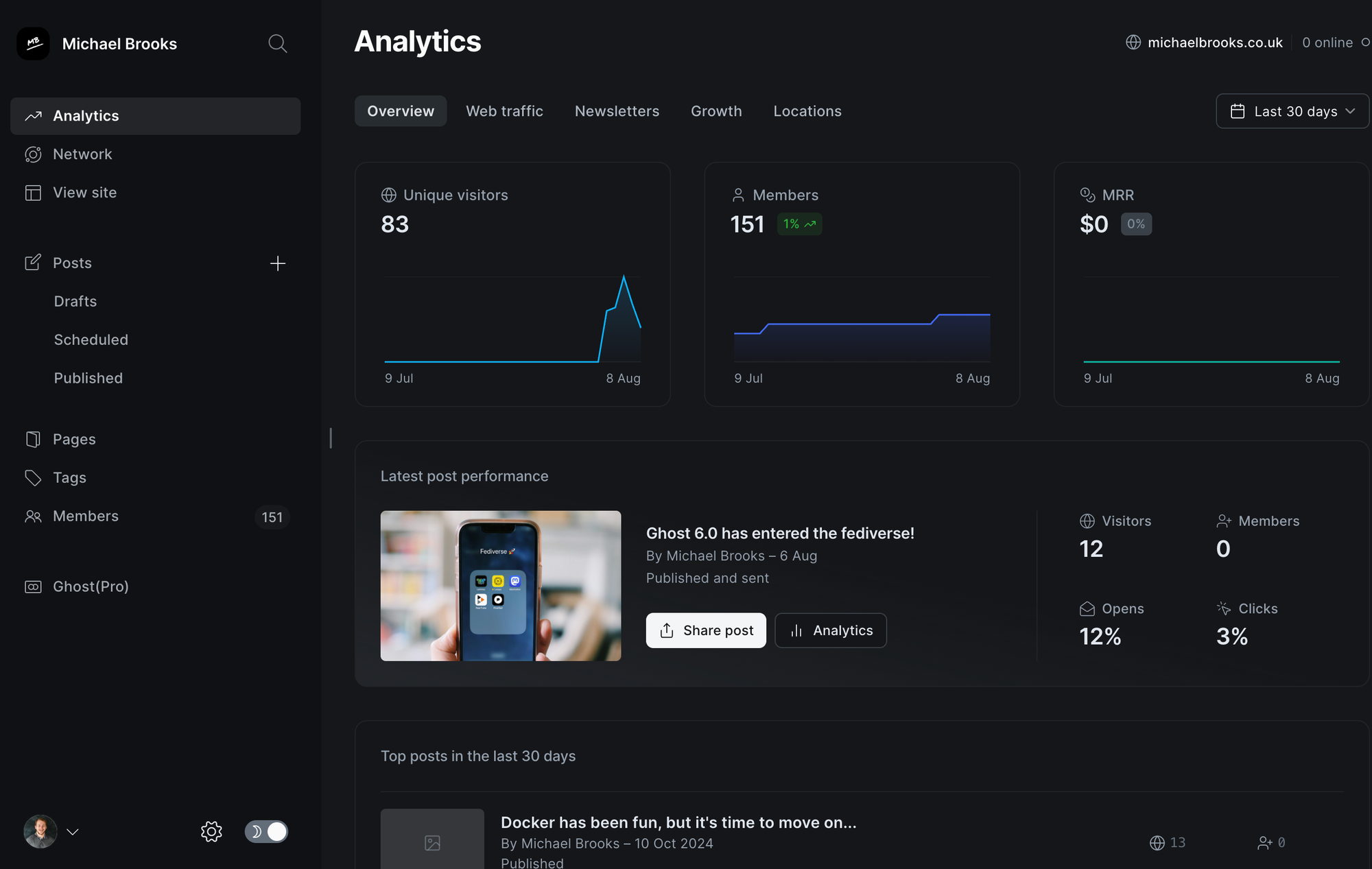Click the plus icon to create a new post

(x=277, y=263)
